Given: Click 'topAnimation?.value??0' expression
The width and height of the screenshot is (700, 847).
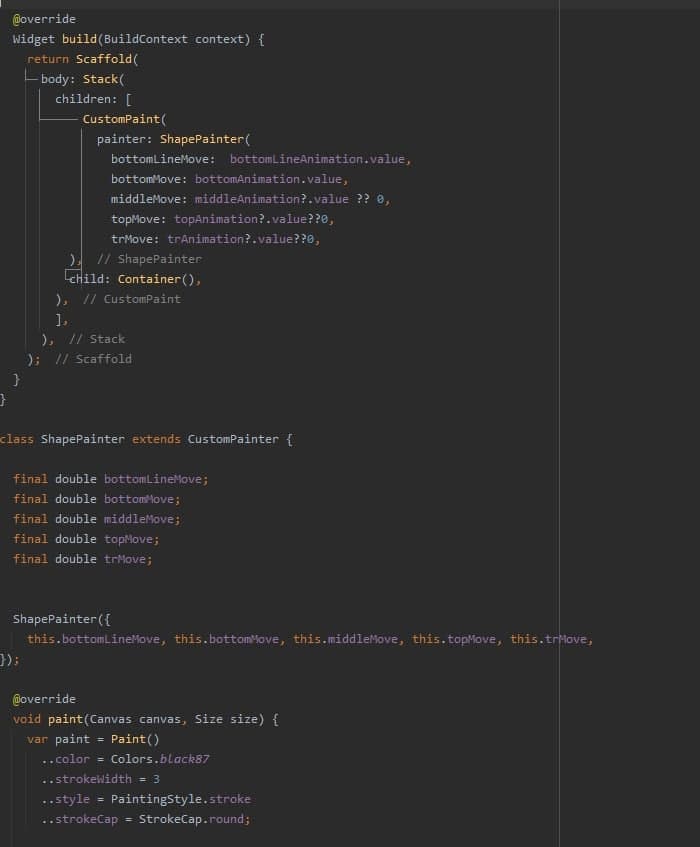Looking at the screenshot, I should pyautogui.click(x=251, y=219).
